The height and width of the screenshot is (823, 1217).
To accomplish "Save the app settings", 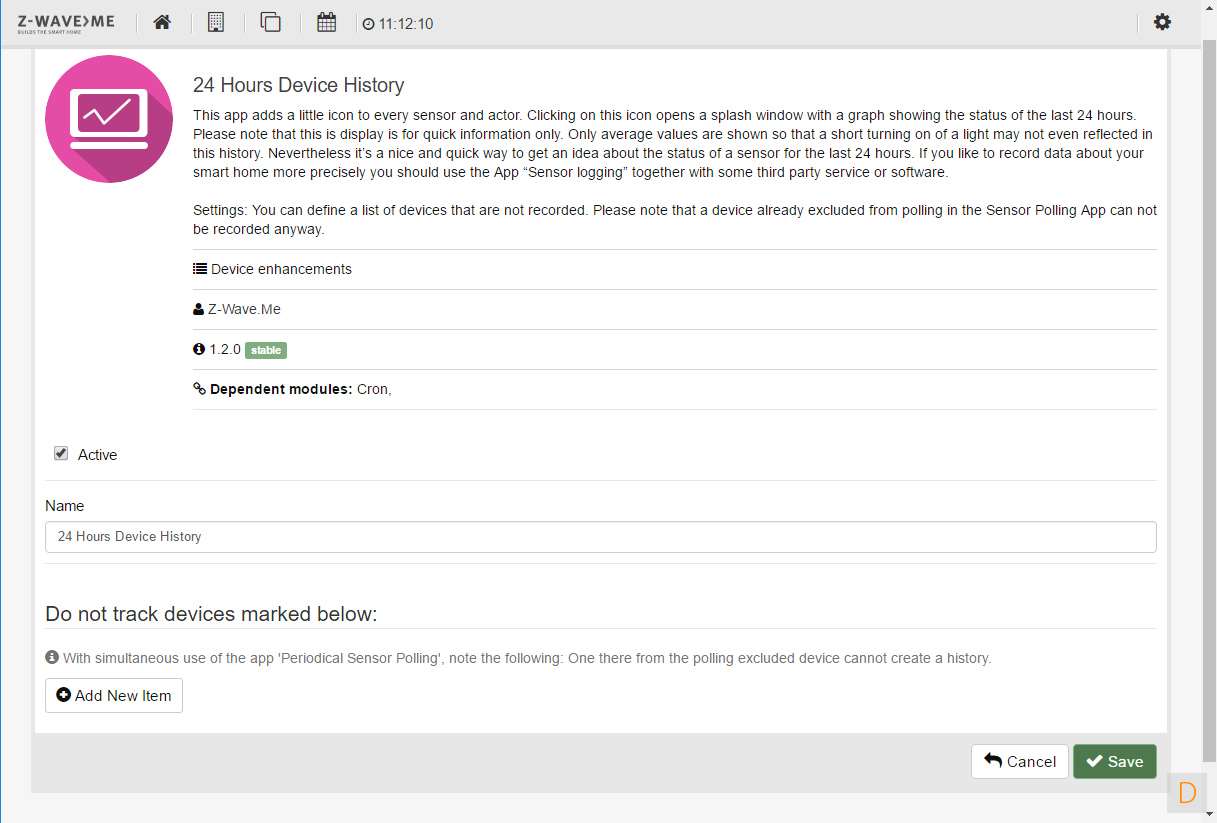I will (x=1114, y=762).
